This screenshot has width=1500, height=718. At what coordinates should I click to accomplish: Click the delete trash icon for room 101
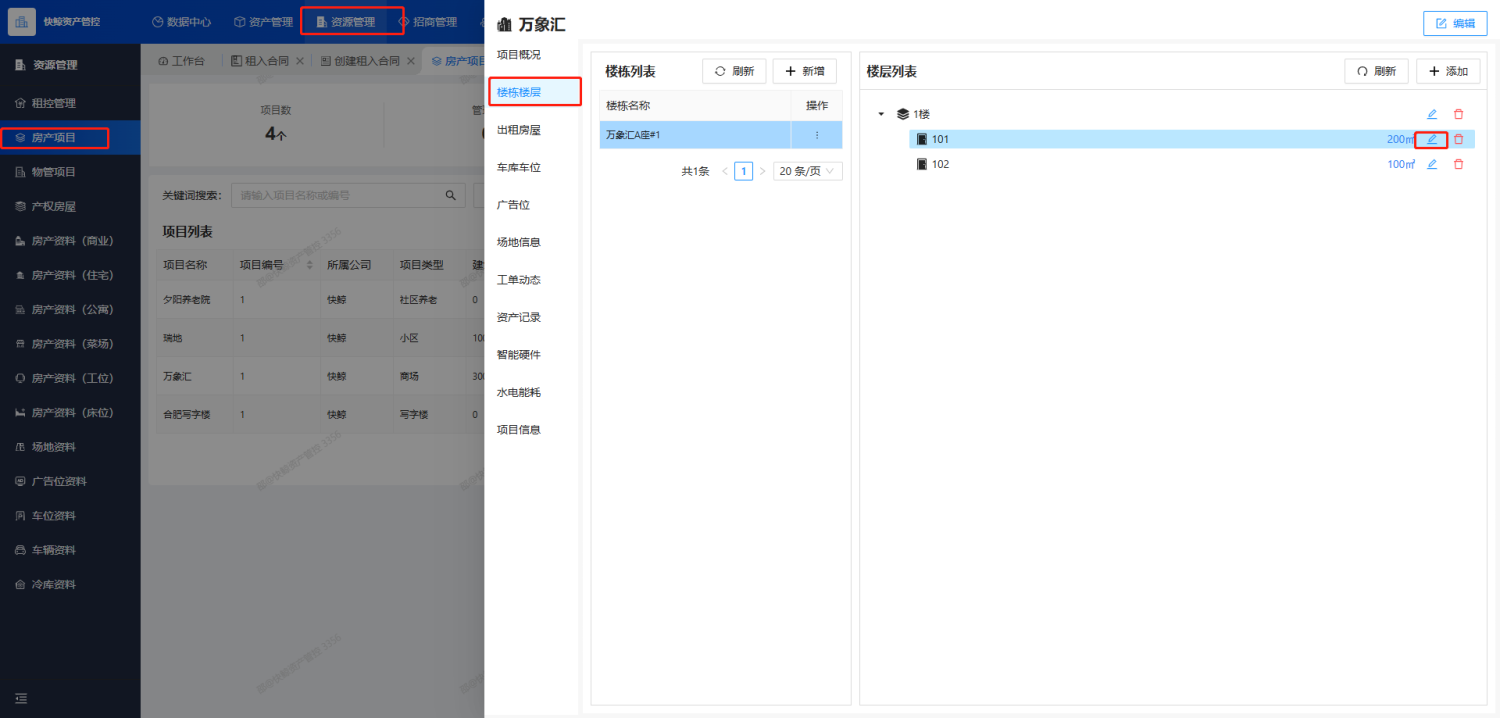(1458, 139)
